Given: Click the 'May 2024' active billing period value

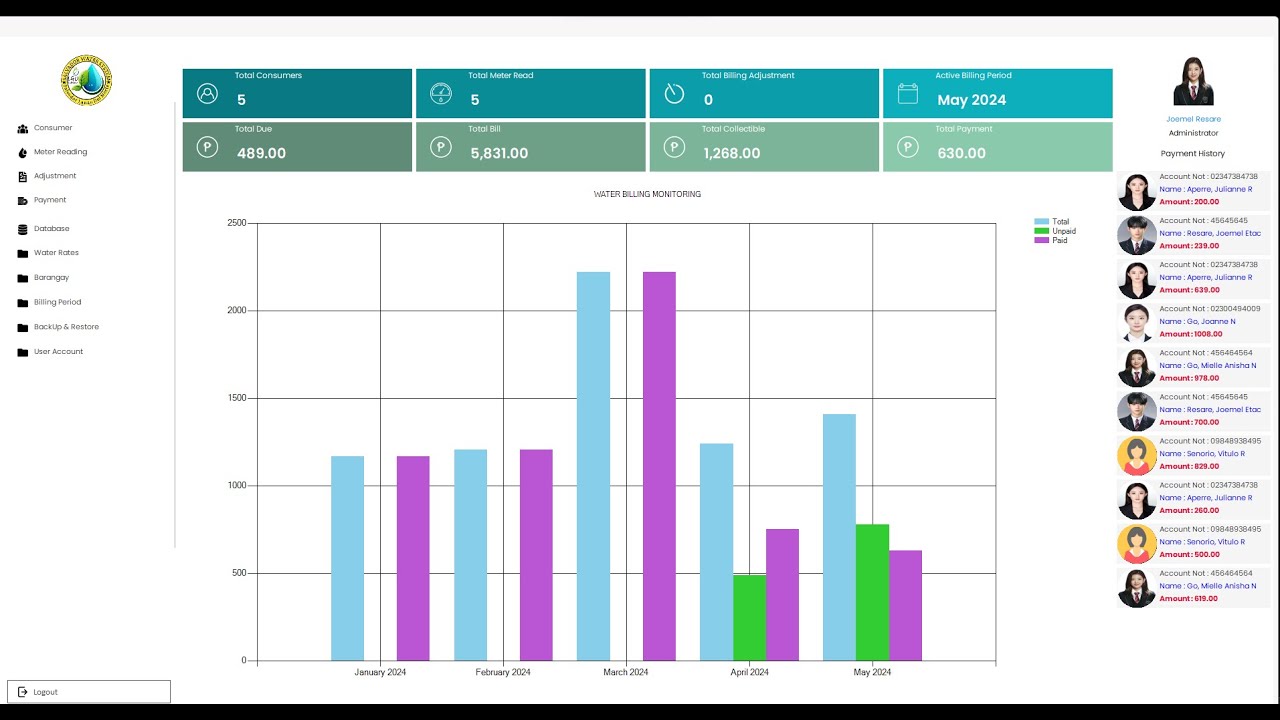Looking at the screenshot, I should tap(971, 100).
